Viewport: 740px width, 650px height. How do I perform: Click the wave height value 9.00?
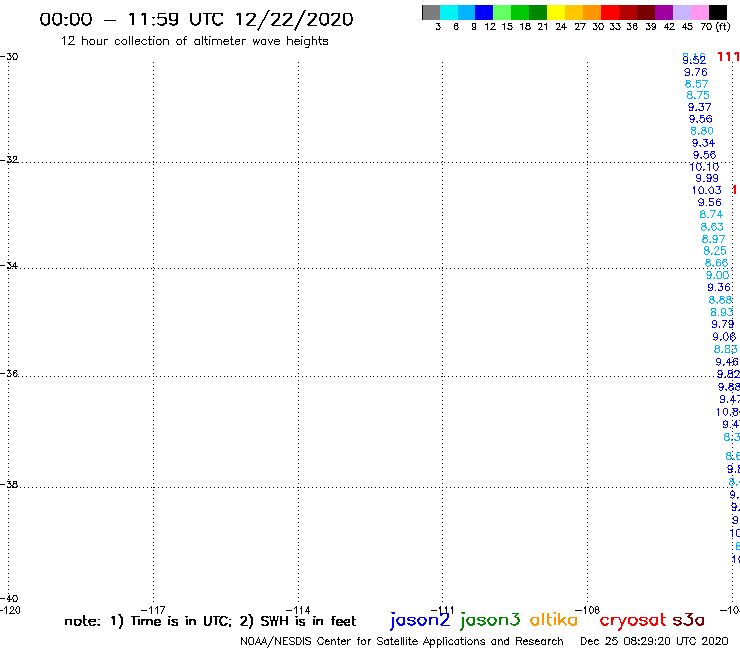[x=717, y=275]
